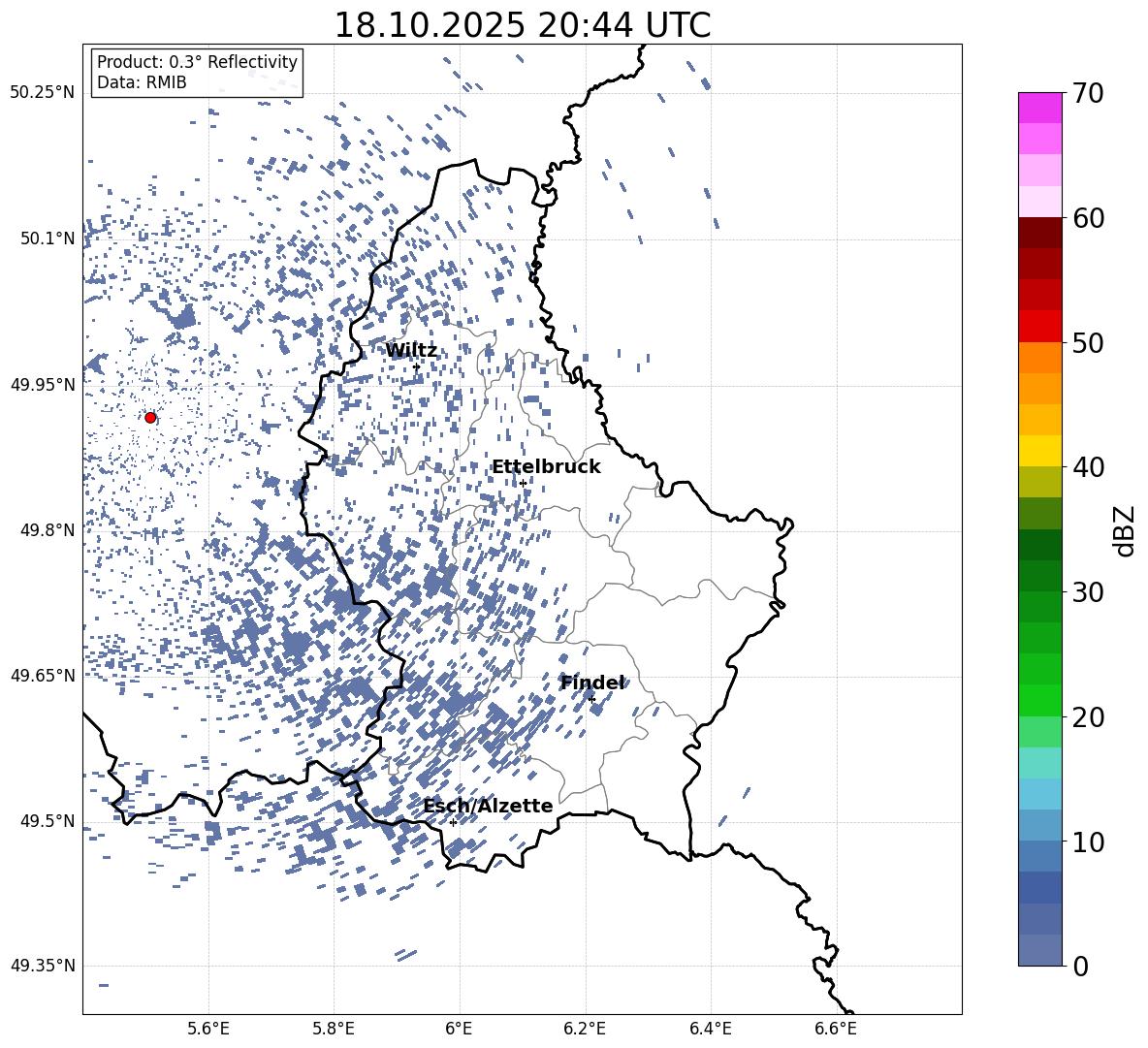The height and width of the screenshot is (1048, 1148).
Task: Click the red radar site marker
Action: pyautogui.click(x=150, y=418)
